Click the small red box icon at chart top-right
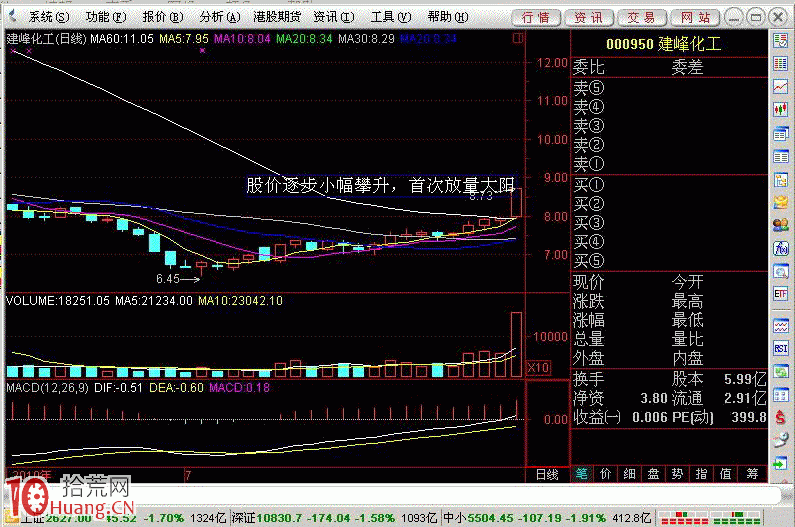 tap(517, 38)
